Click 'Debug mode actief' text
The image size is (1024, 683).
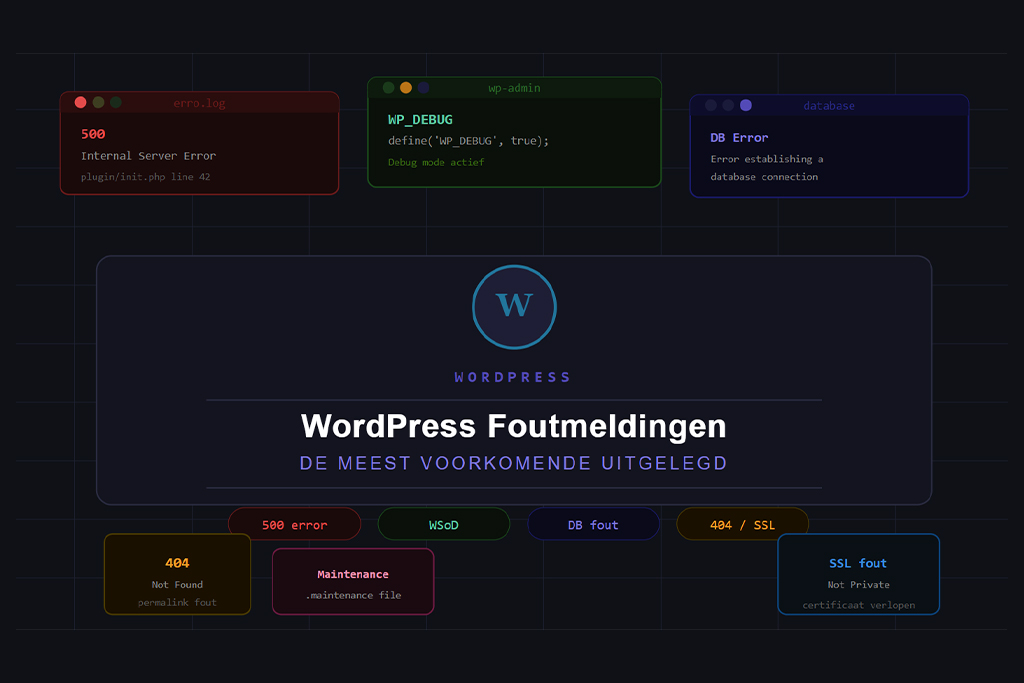point(436,162)
